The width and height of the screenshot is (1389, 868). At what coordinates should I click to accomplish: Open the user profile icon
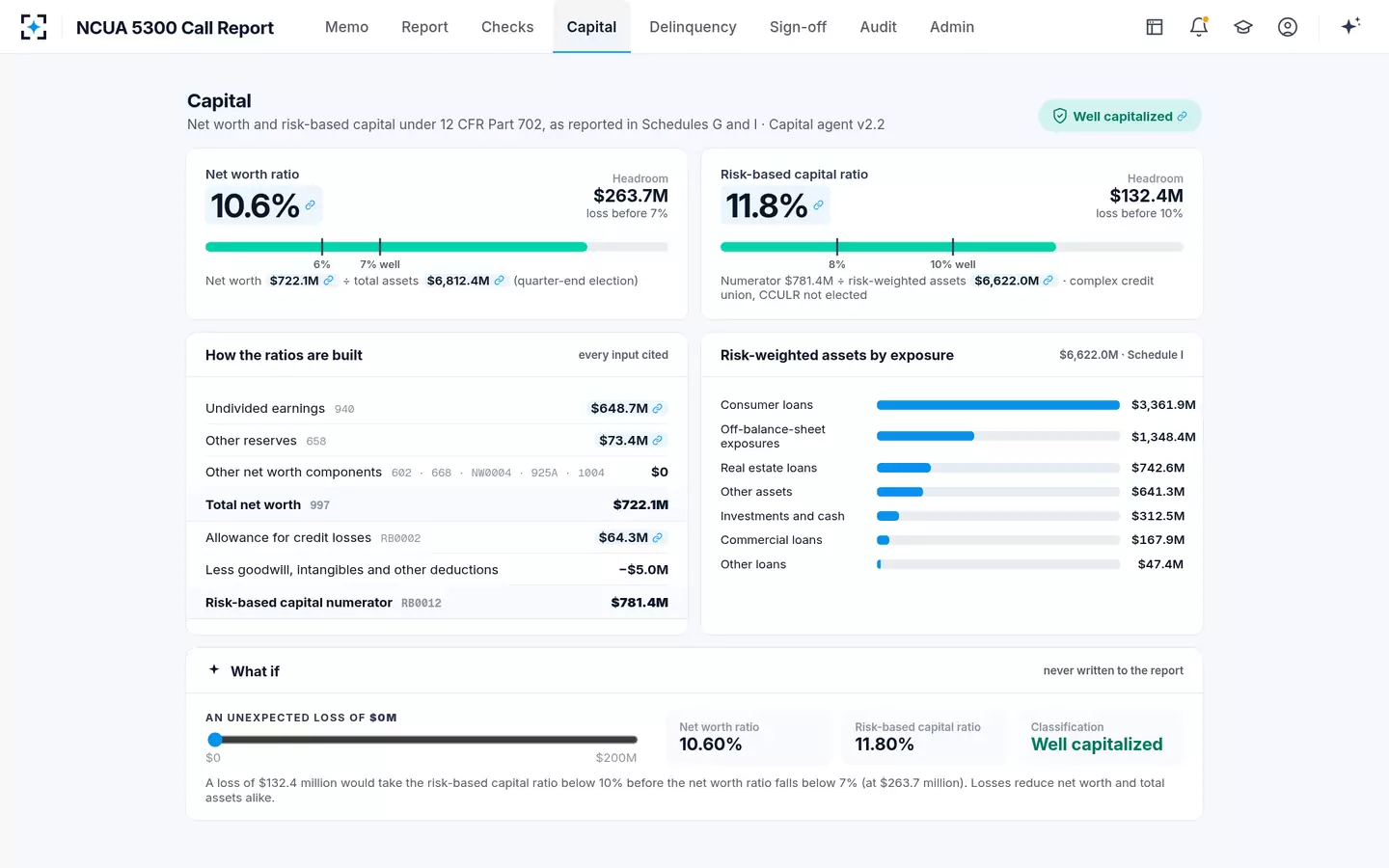[x=1288, y=27]
